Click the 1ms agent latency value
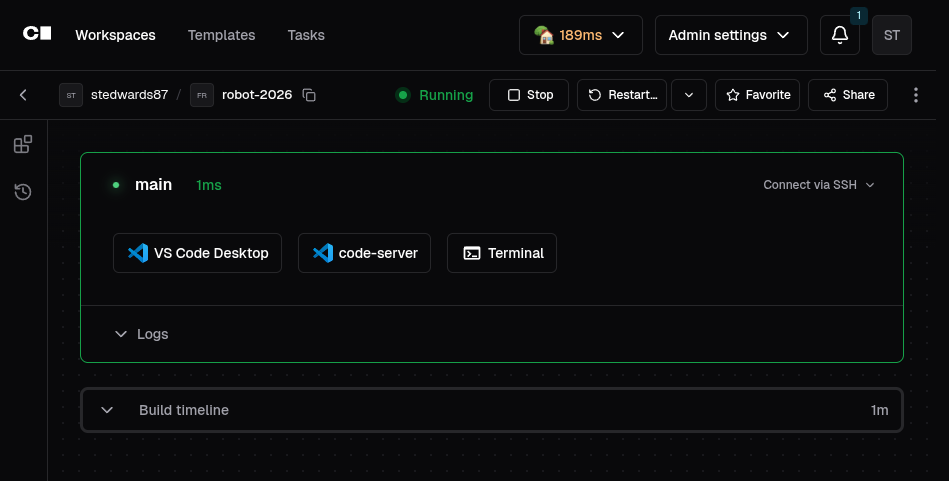949x481 pixels. 209,185
